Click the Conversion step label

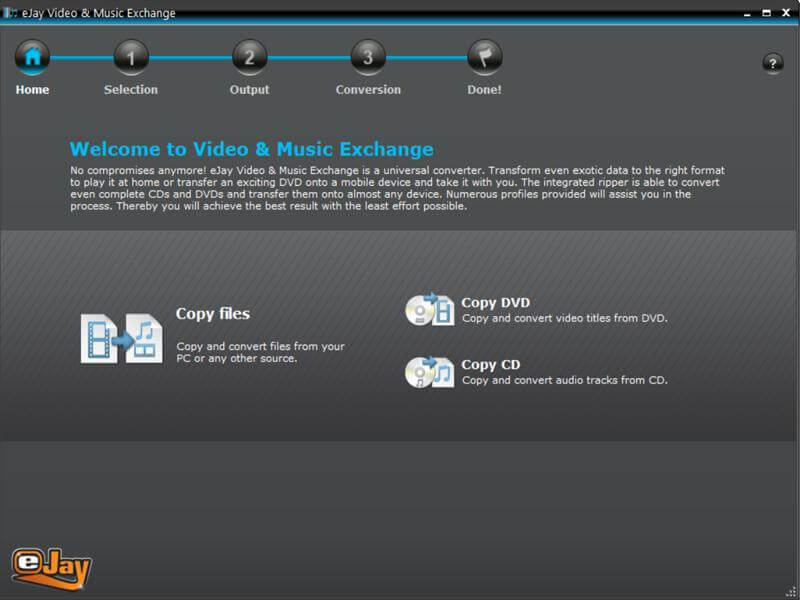pyautogui.click(x=367, y=89)
